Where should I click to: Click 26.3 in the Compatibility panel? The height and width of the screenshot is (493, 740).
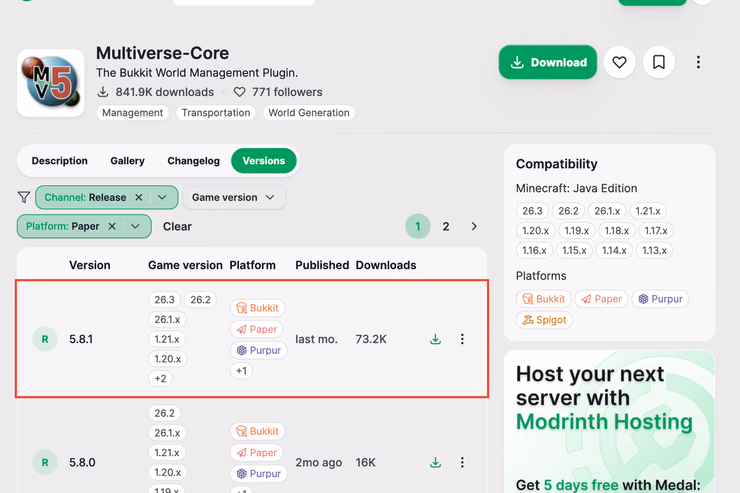pos(532,211)
